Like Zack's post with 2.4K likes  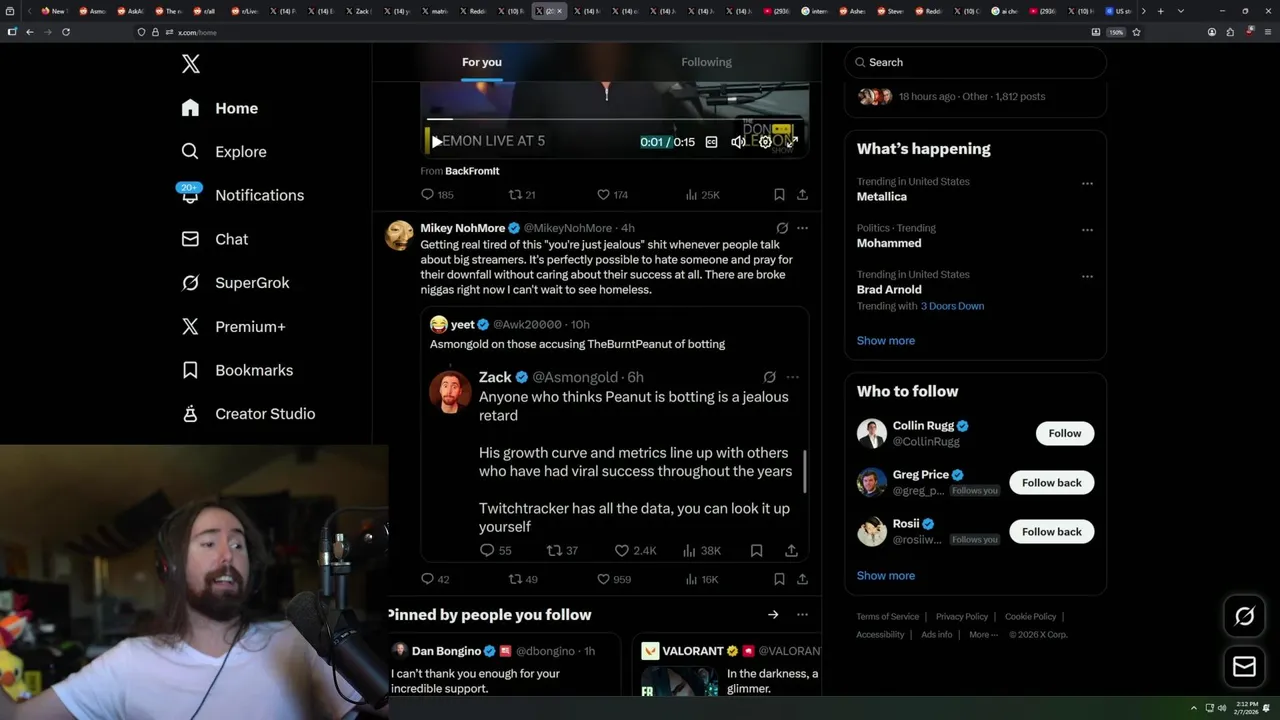tap(635, 551)
